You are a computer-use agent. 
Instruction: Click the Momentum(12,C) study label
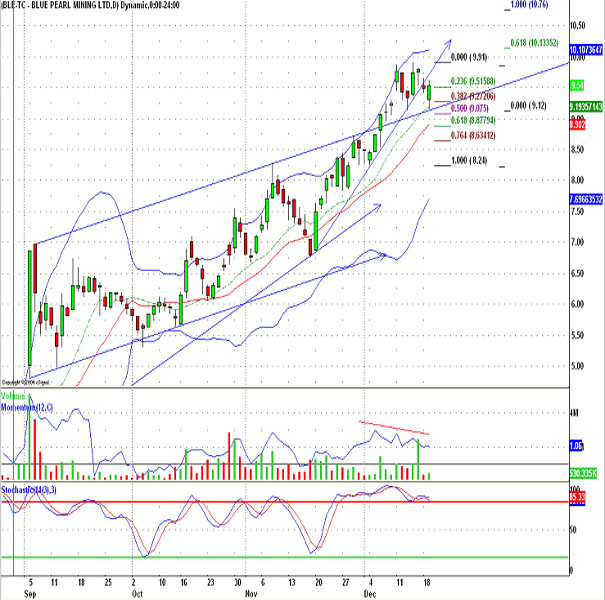[27, 407]
